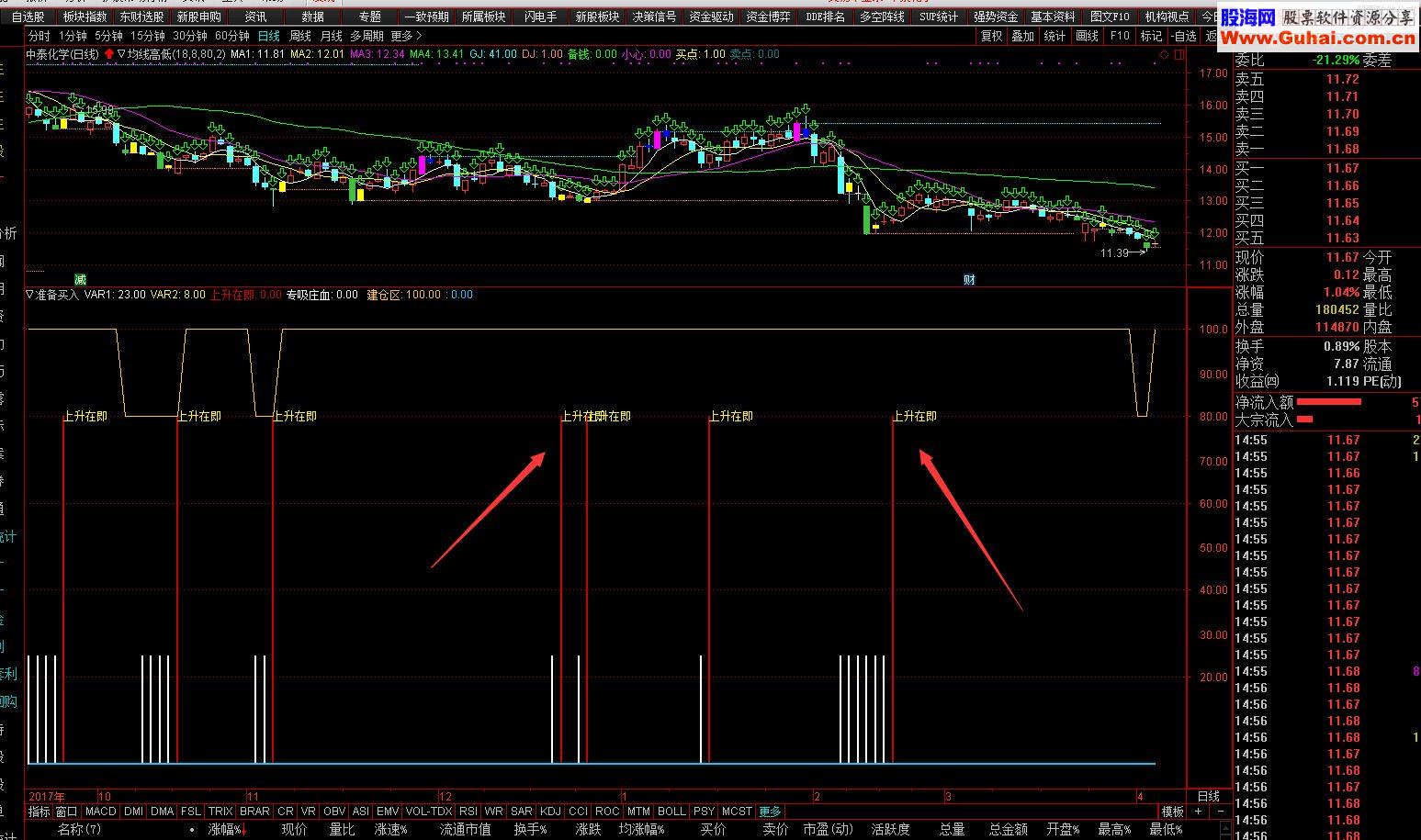Click the 标记 button

pos(1151,36)
